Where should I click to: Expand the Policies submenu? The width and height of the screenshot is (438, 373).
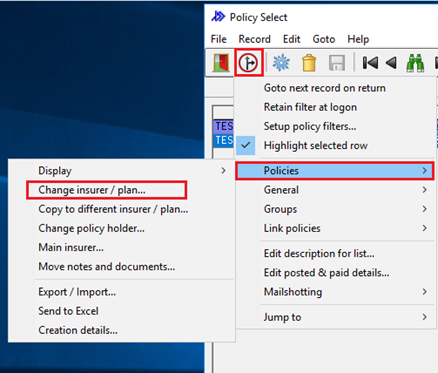pos(335,171)
